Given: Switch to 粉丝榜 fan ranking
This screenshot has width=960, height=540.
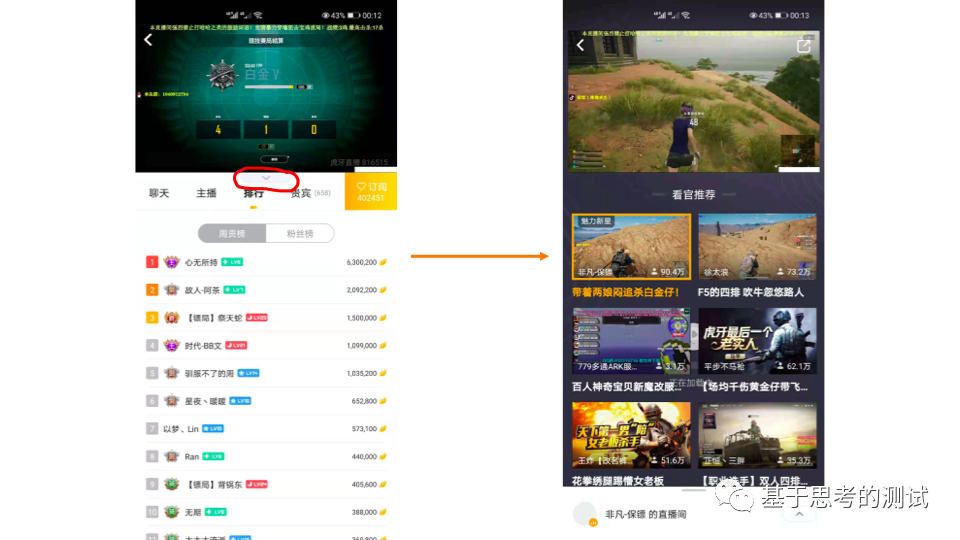Looking at the screenshot, I should tap(299, 233).
